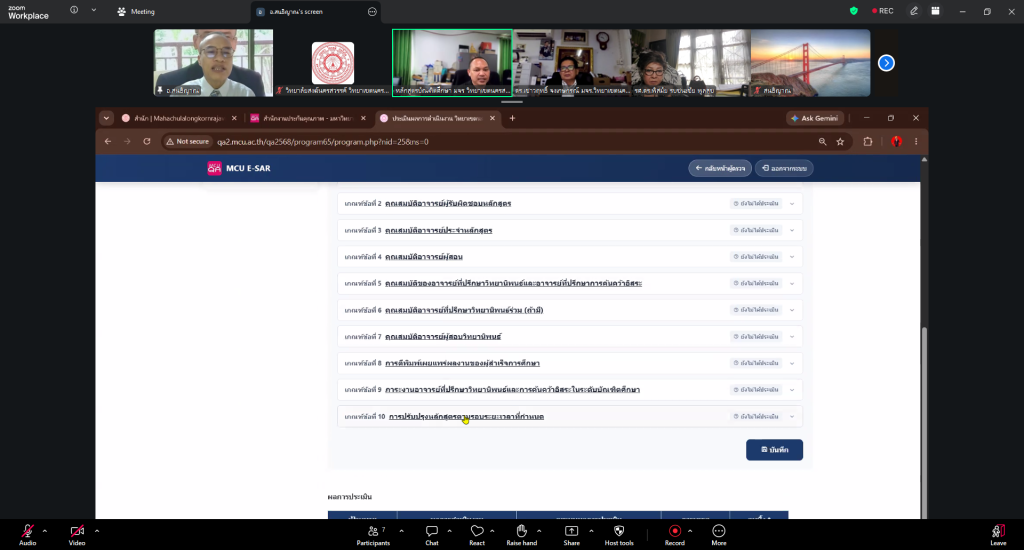Expand criterion 10 row chevron
This screenshot has width=1024, height=550.
[792, 417]
